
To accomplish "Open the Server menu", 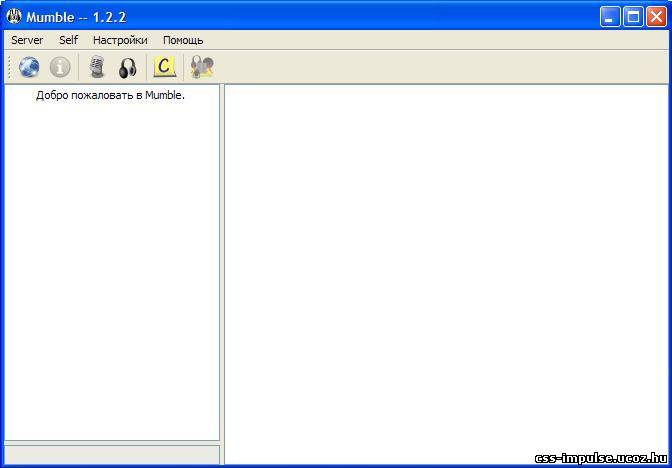I will point(27,40).
